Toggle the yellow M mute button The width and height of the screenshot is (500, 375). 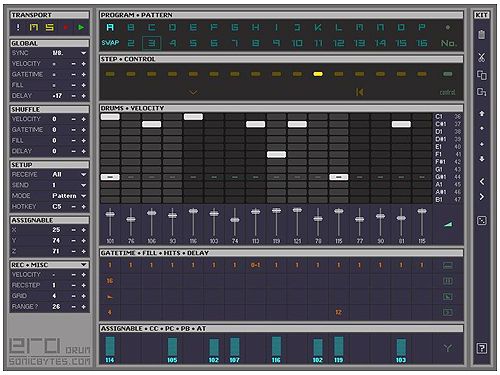click(34, 27)
